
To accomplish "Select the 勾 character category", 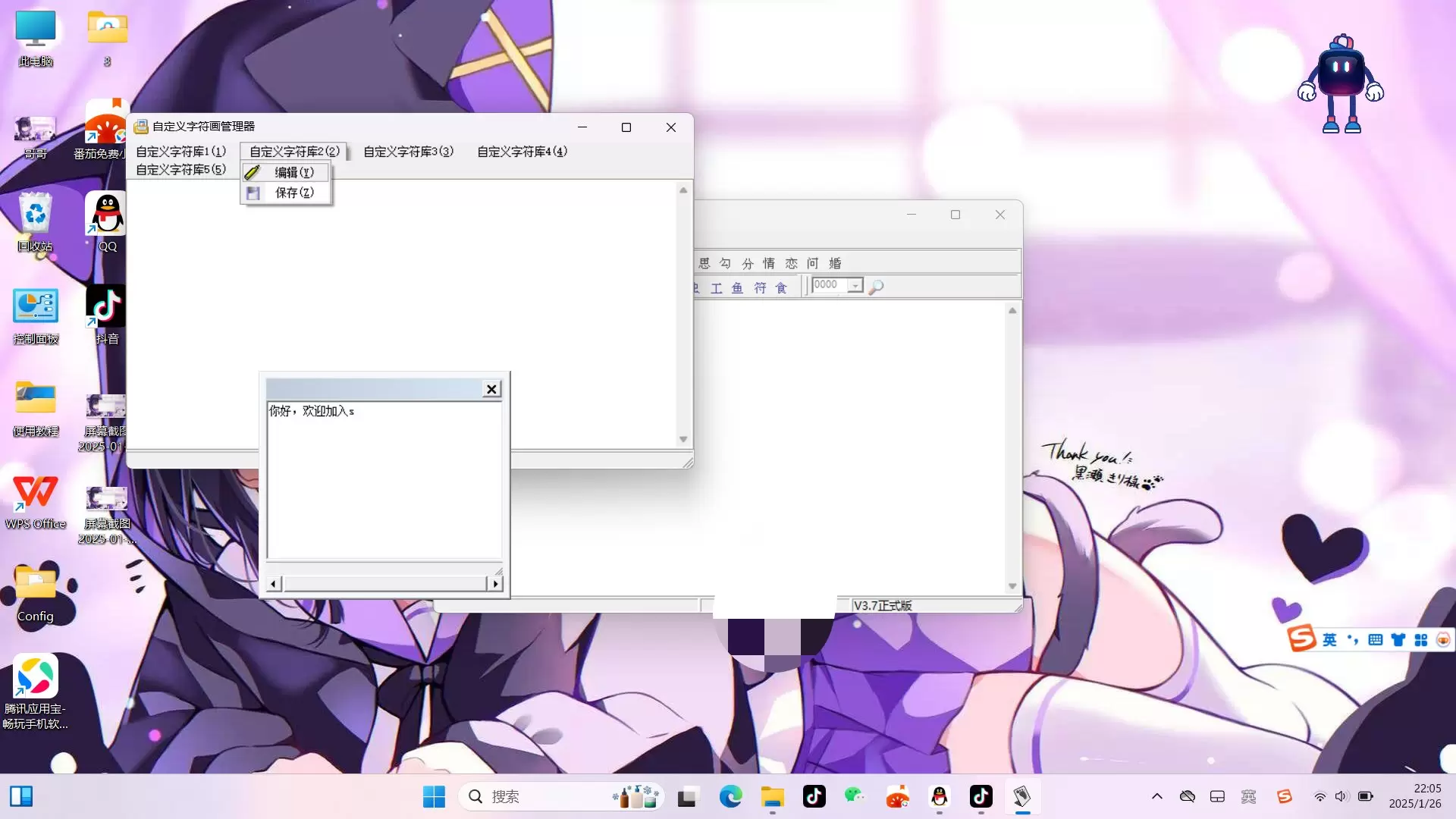I will click(726, 263).
